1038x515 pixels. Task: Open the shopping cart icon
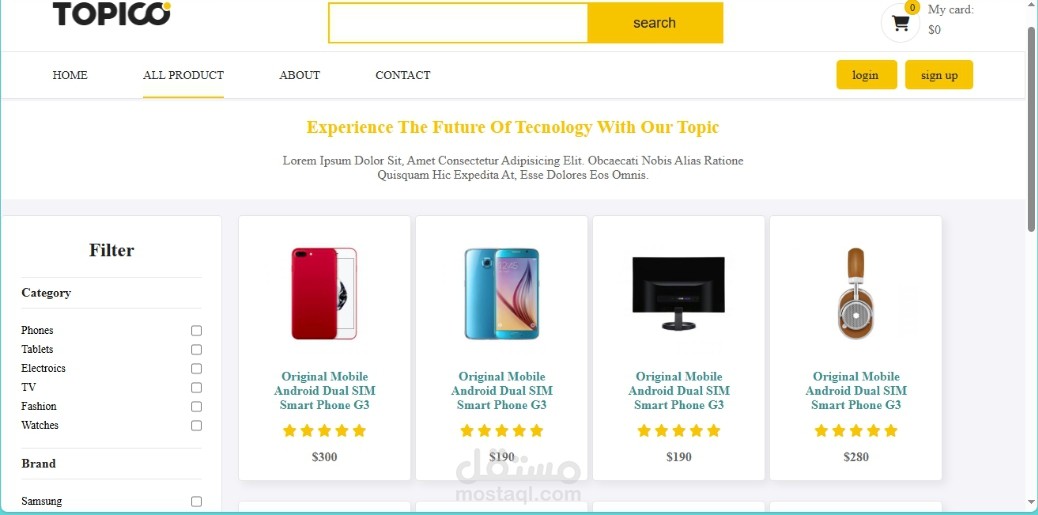900,23
